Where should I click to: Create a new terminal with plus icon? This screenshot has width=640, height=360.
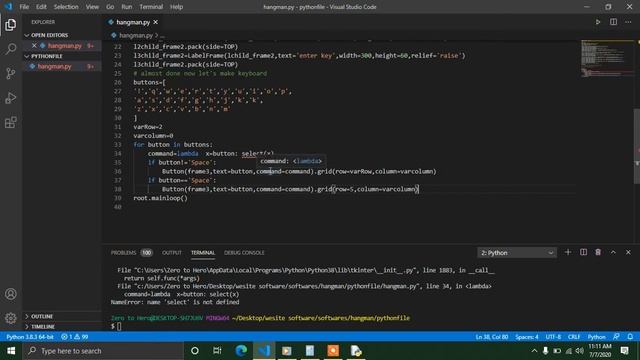coord(568,252)
